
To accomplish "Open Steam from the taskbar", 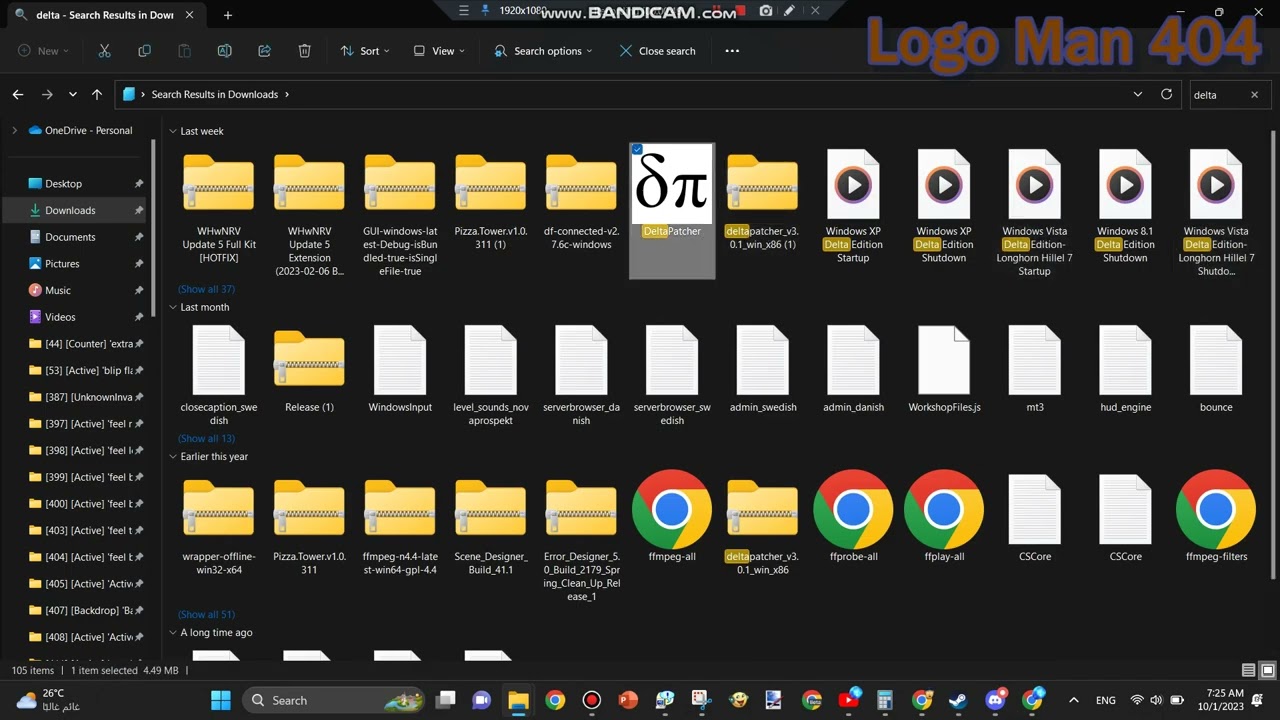I will coord(959,700).
